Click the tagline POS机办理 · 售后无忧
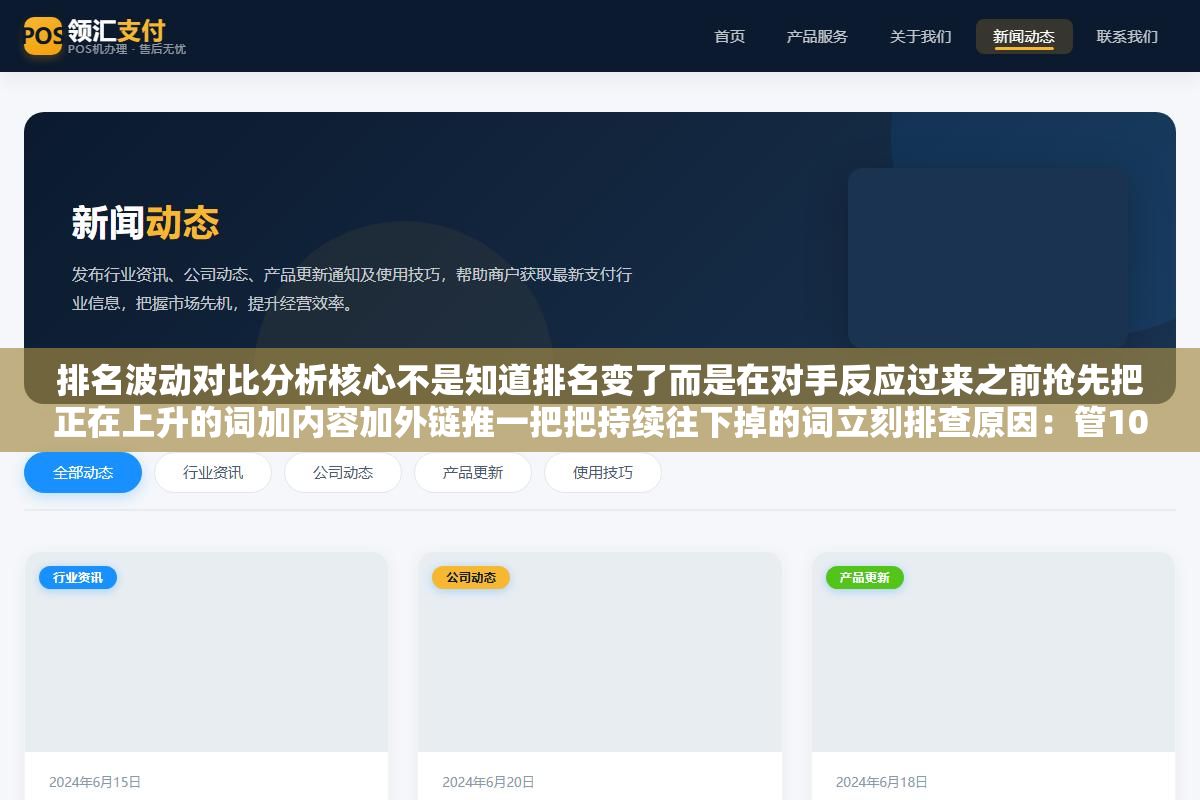Screen dimensions: 1200x800 pyautogui.click(x=126, y=49)
